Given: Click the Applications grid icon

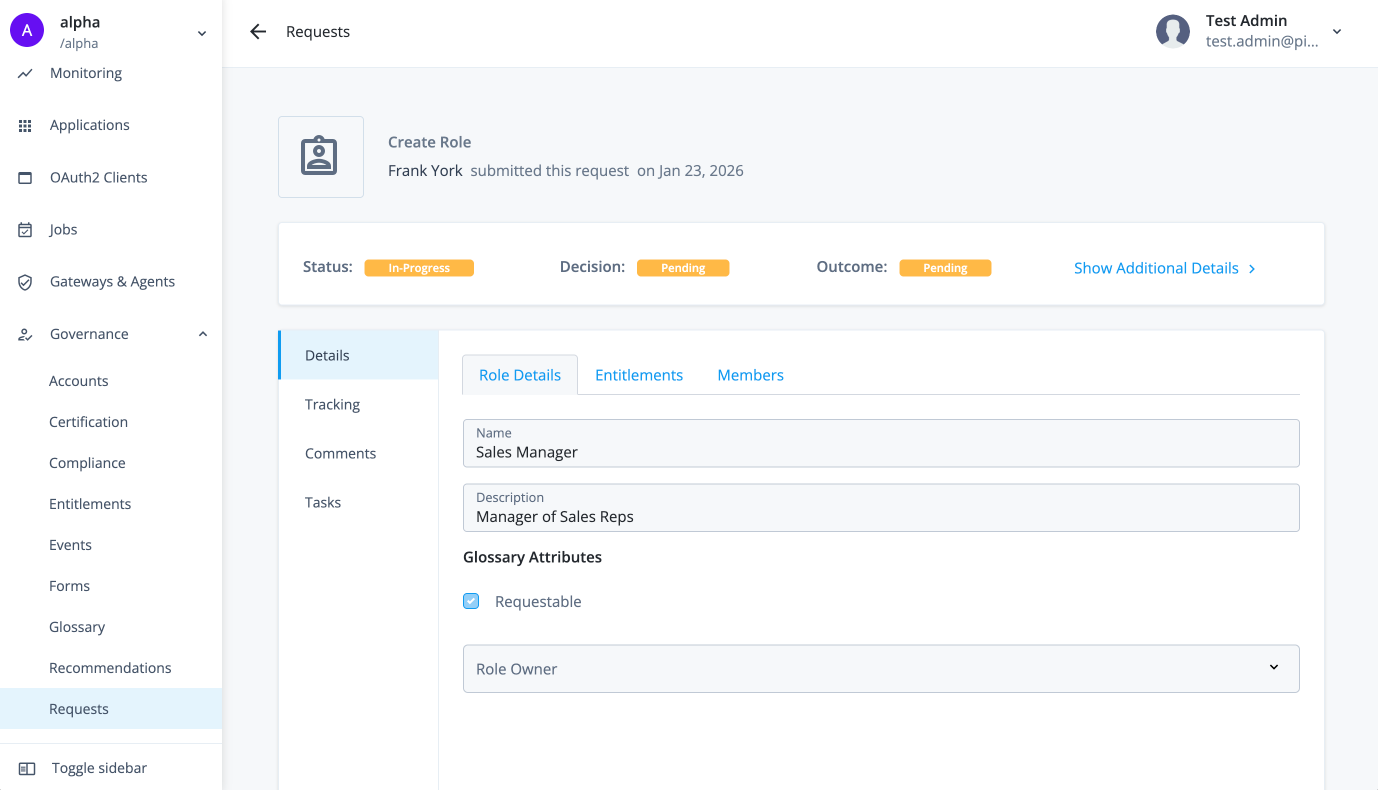Looking at the screenshot, I should pyautogui.click(x=26, y=125).
